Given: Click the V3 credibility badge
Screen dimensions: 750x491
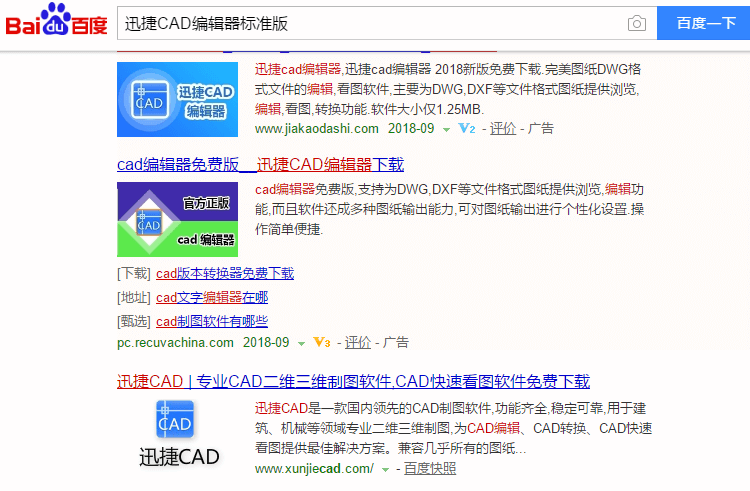Looking at the screenshot, I should click(322, 343).
